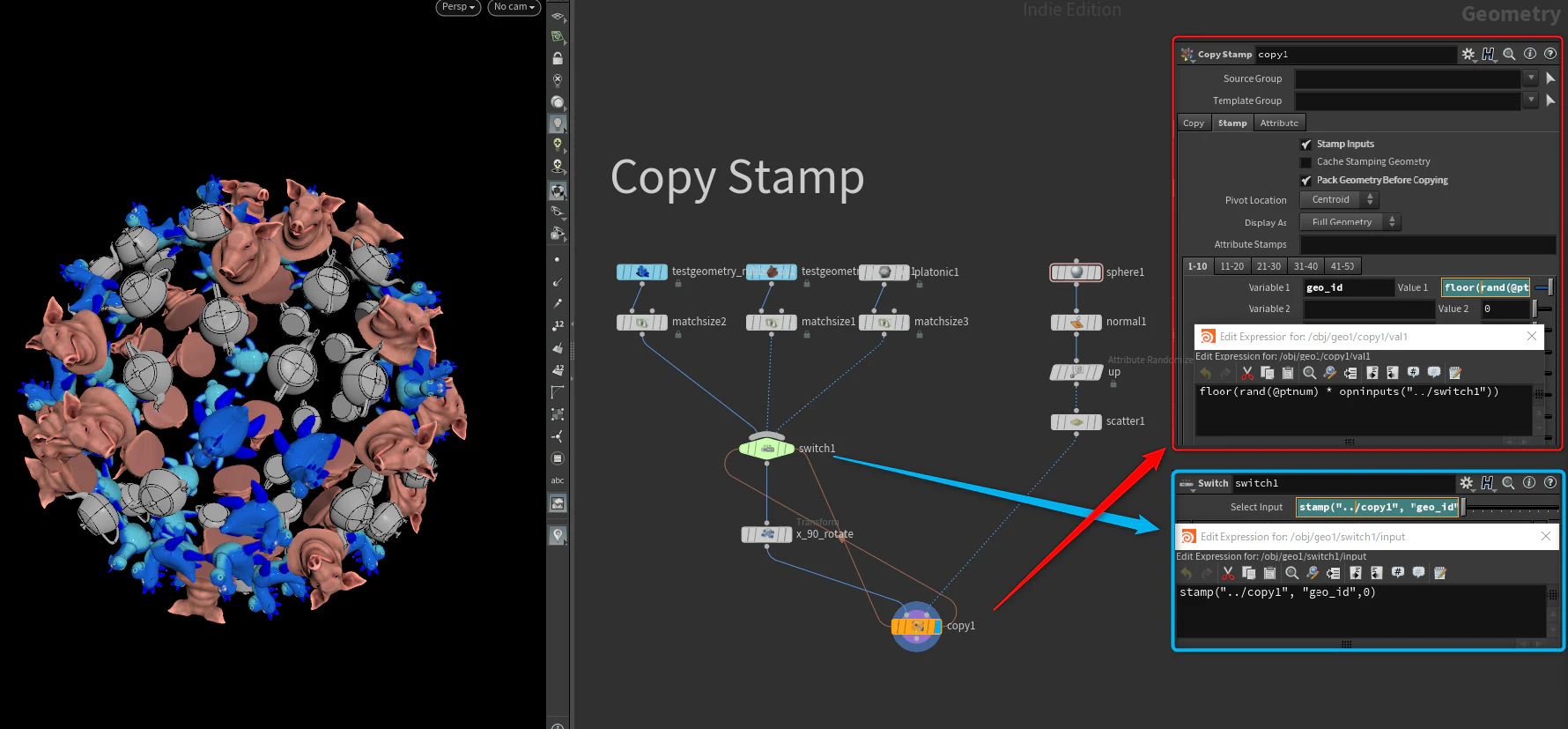This screenshot has width=1568, height=729.
Task: Select the copy1 node in network
Action: (916, 627)
